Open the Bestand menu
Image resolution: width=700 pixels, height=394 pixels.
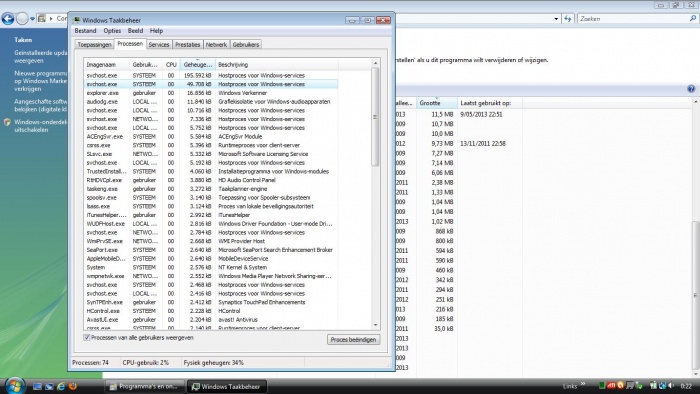pos(85,31)
